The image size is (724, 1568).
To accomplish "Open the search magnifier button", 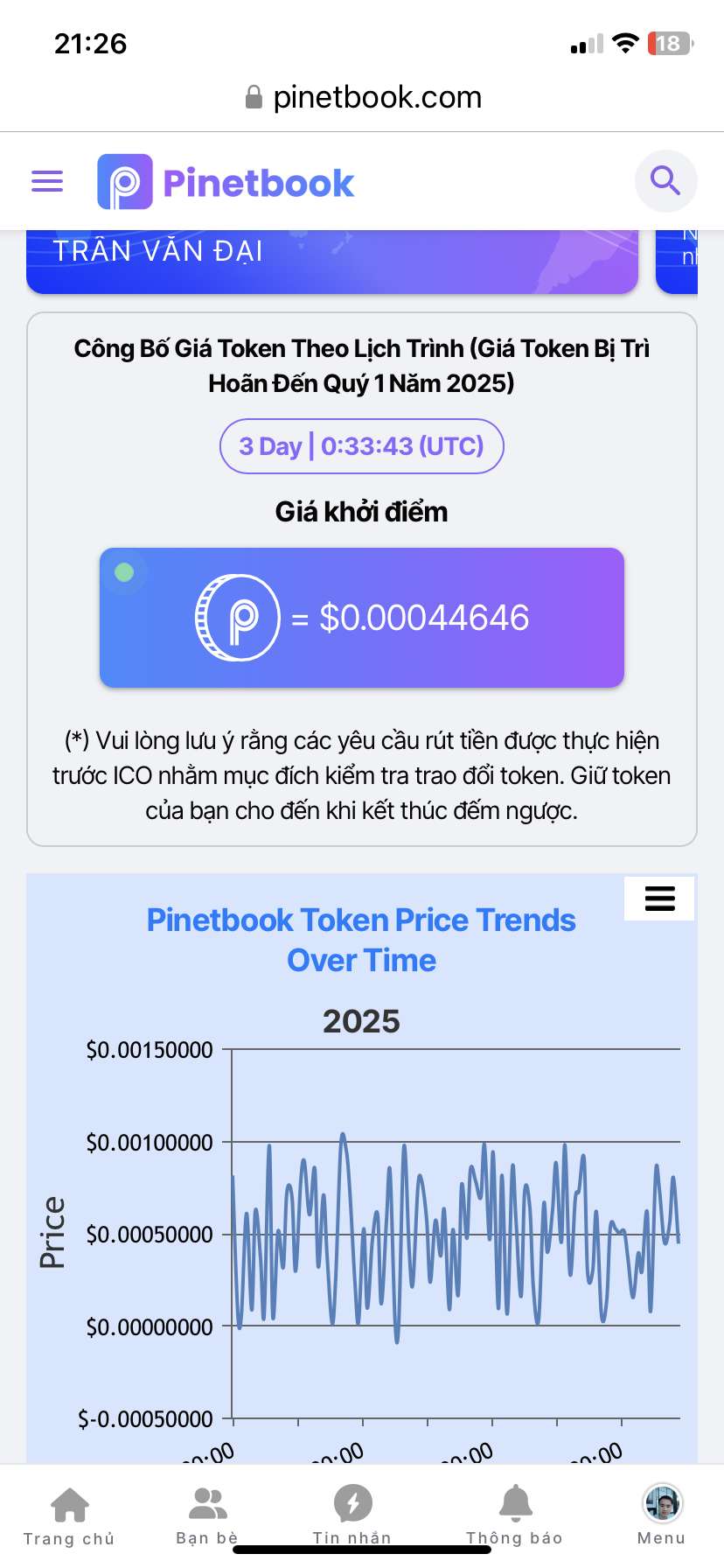I will pyautogui.click(x=665, y=181).
